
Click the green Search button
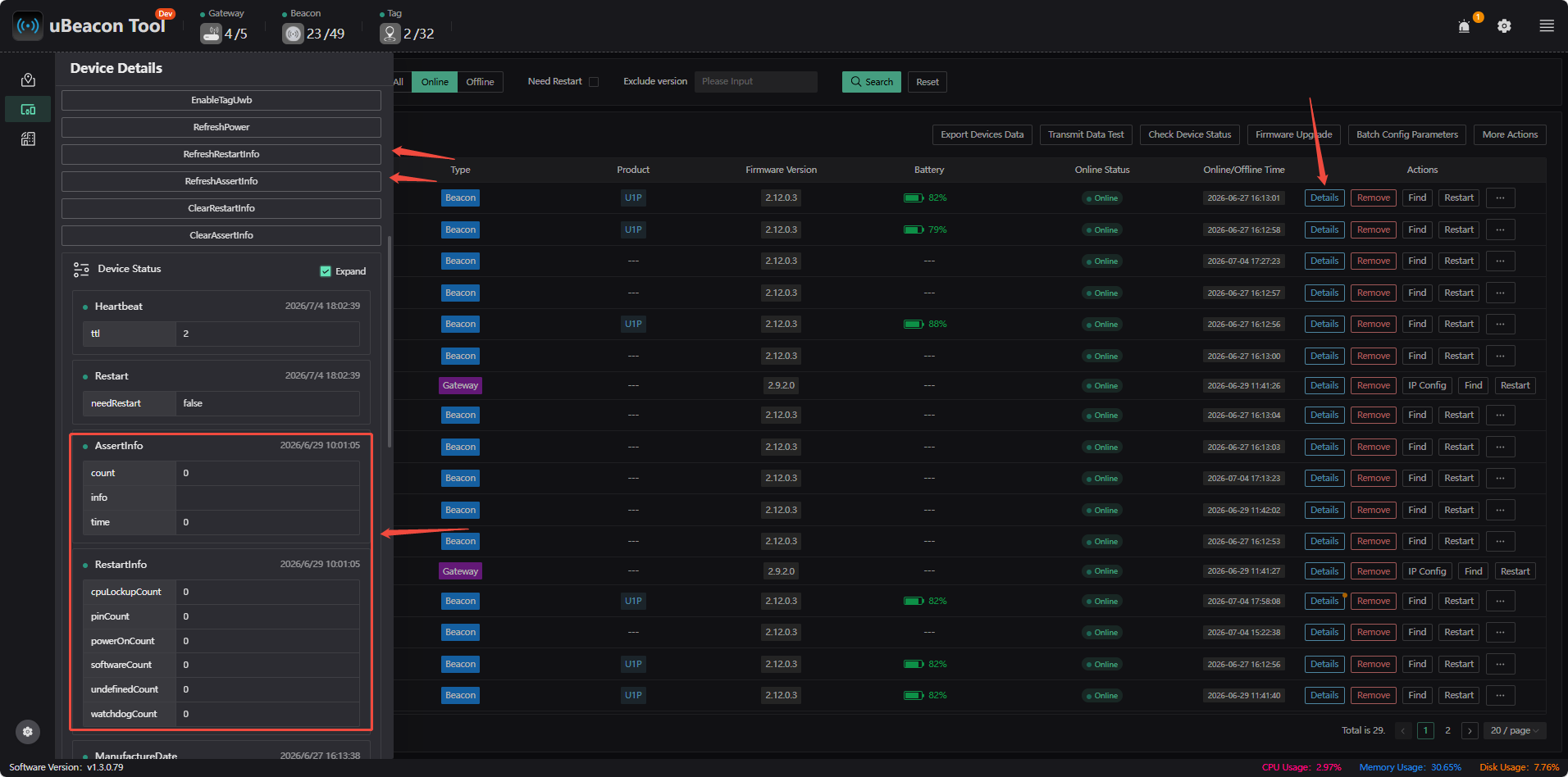(872, 82)
